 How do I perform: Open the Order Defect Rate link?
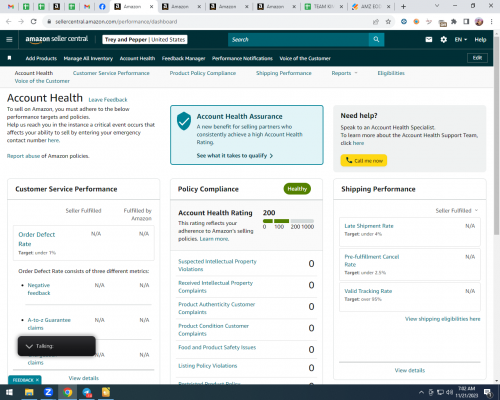pyautogui.click(x=37, y=239)
